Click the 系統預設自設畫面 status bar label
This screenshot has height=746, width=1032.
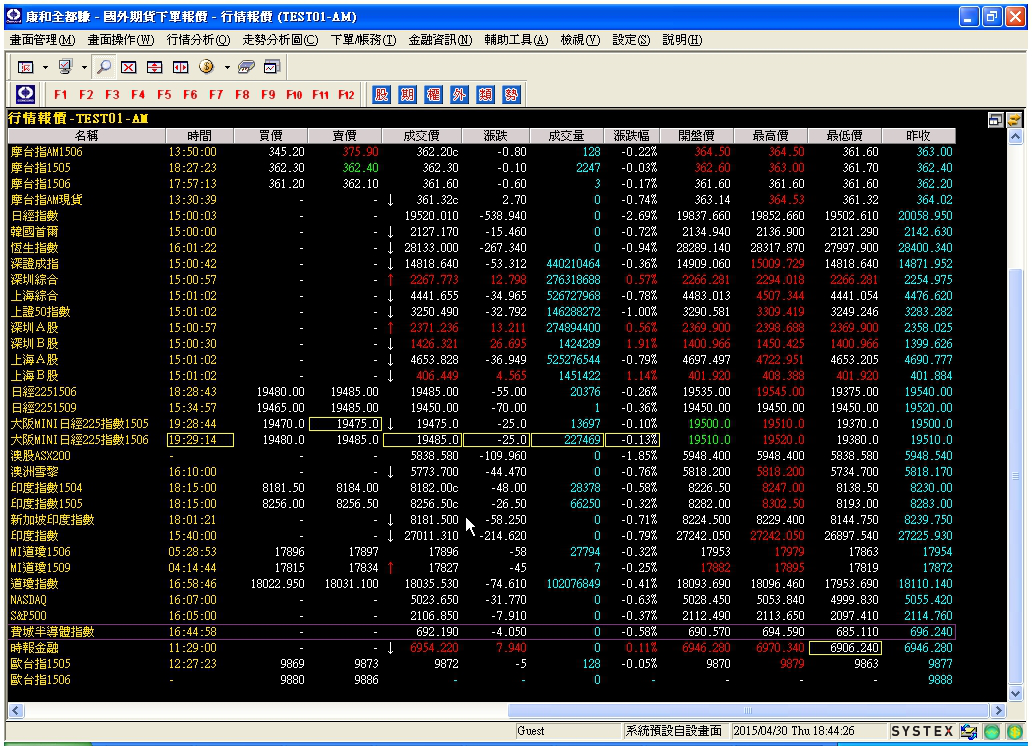tap(674, 731)
